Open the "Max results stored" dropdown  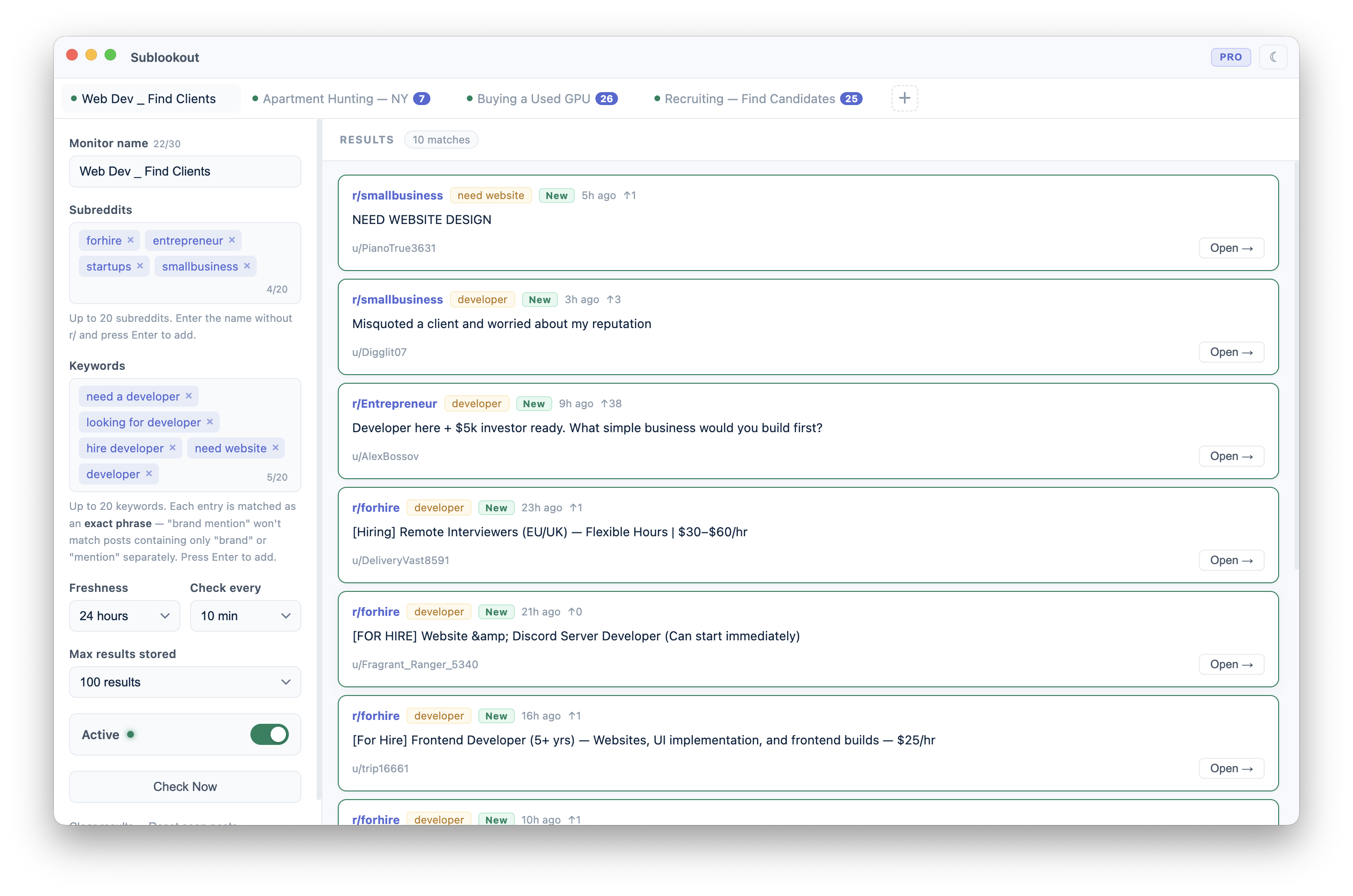[185, 682]
